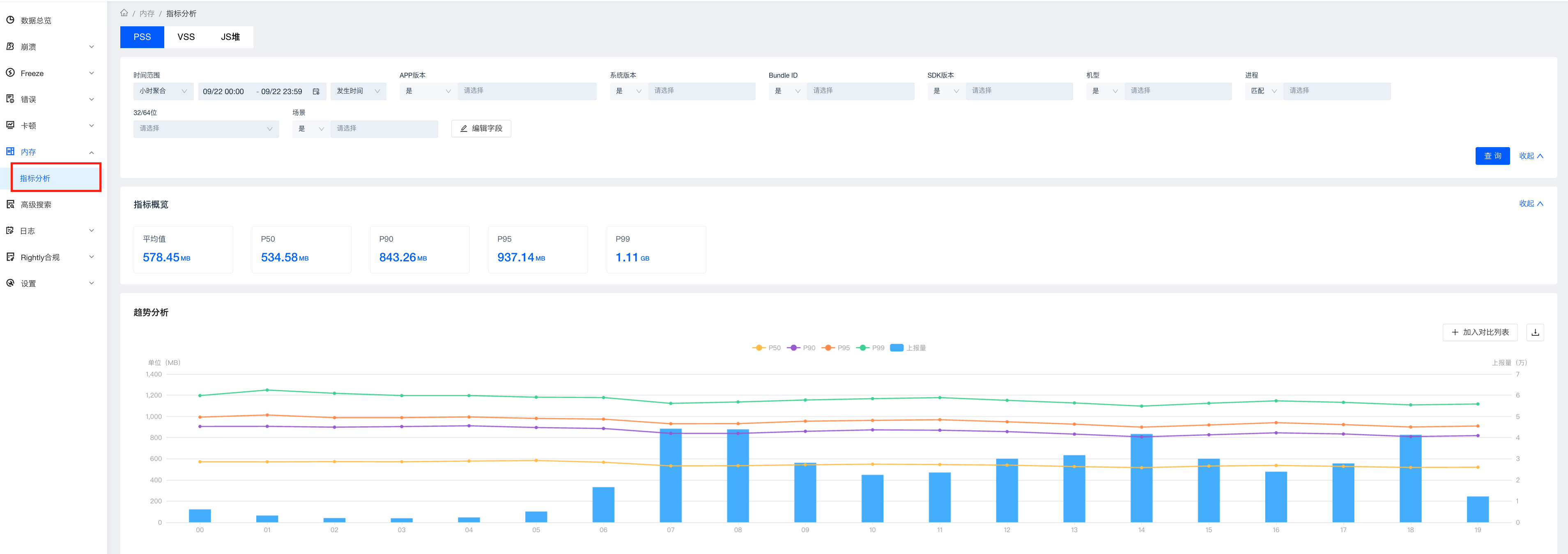Switch to the VSS tab
Viewport: 1568px width, 554px height.
[x=186, y=37]
